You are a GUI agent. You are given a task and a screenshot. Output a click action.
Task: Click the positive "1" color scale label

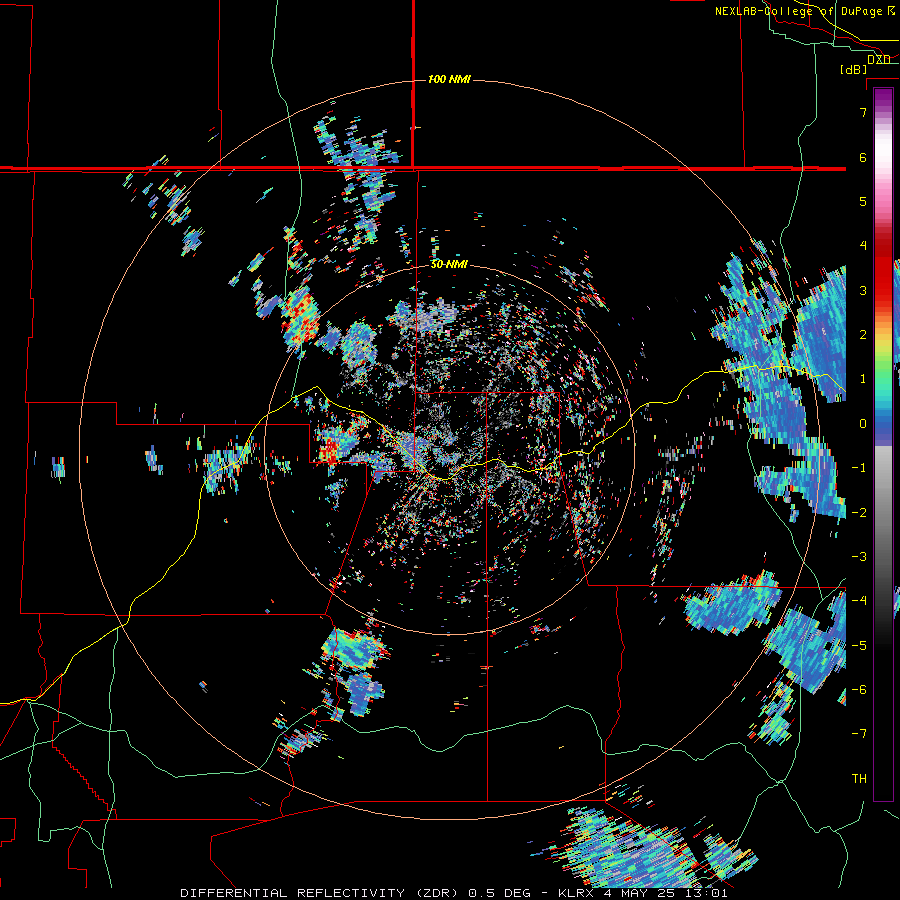pos(863,379)
